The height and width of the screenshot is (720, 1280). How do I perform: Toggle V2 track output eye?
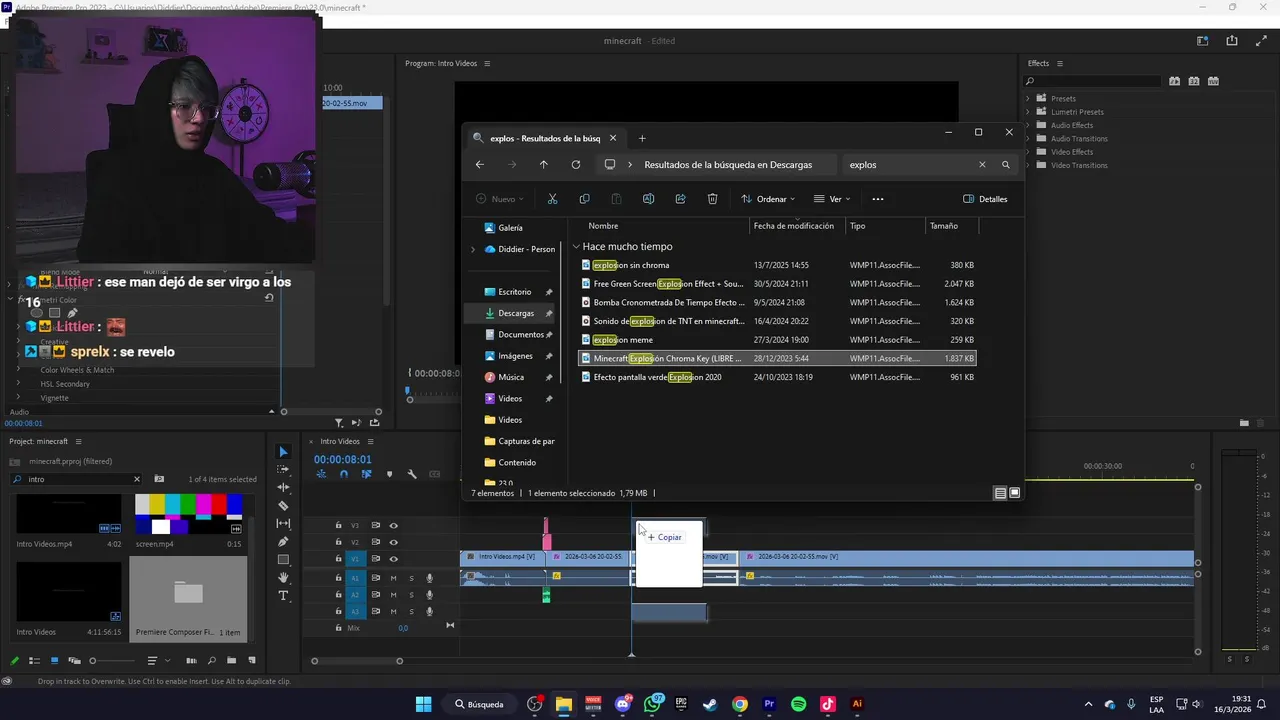(393, 542)
